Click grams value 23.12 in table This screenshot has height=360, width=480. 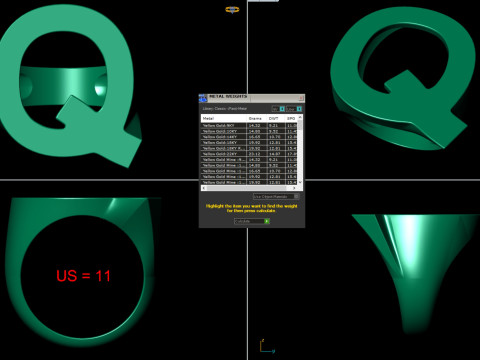point(254,154)
